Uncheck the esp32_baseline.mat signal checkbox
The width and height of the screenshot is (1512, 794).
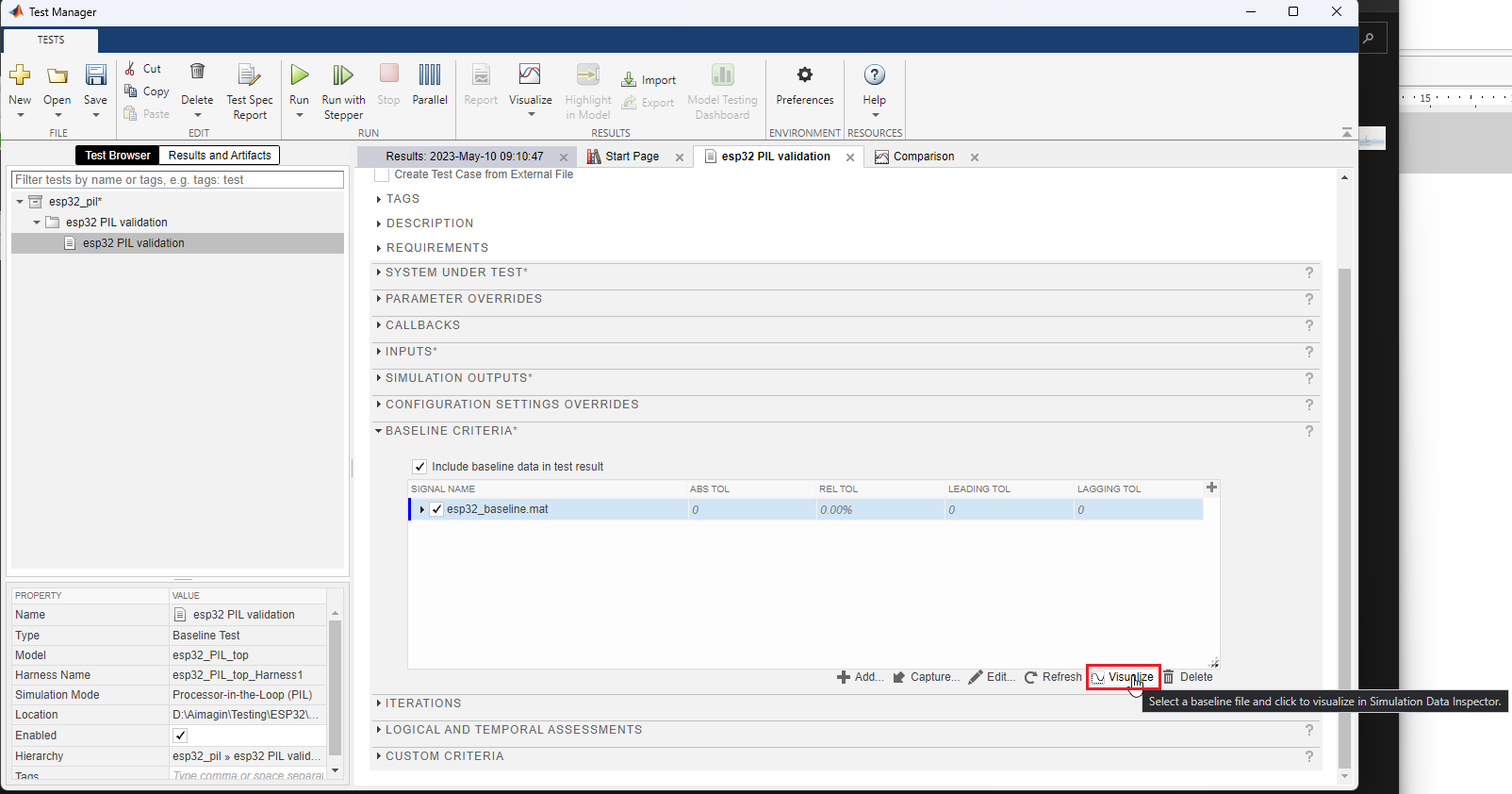point(436,509)
